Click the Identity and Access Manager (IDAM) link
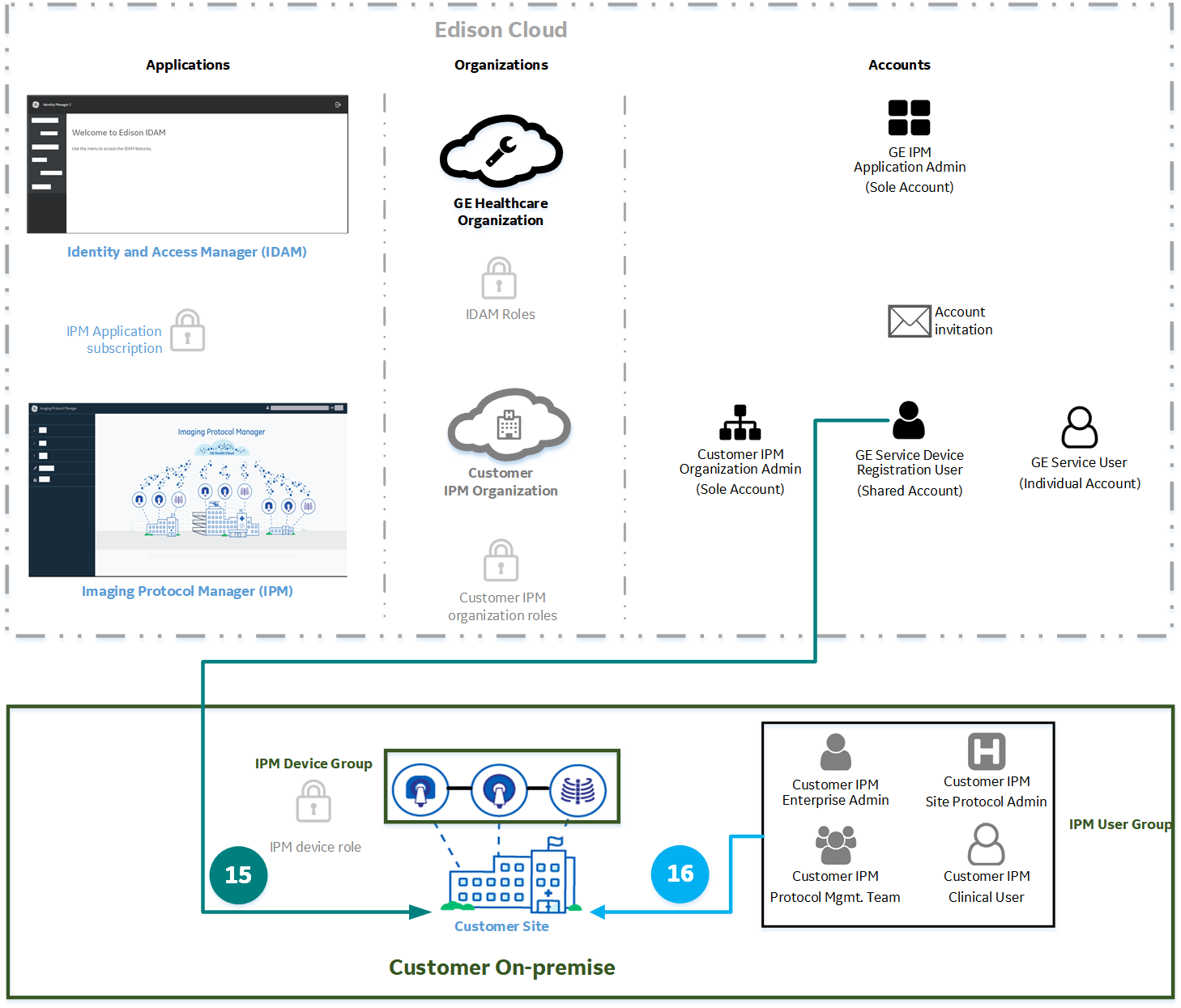This screenshot has height=1008, width=1181. [186, 252]
